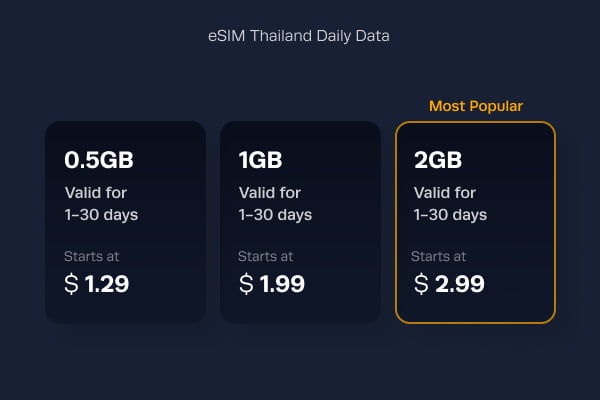Click the Most Popular label

[476, 106]
